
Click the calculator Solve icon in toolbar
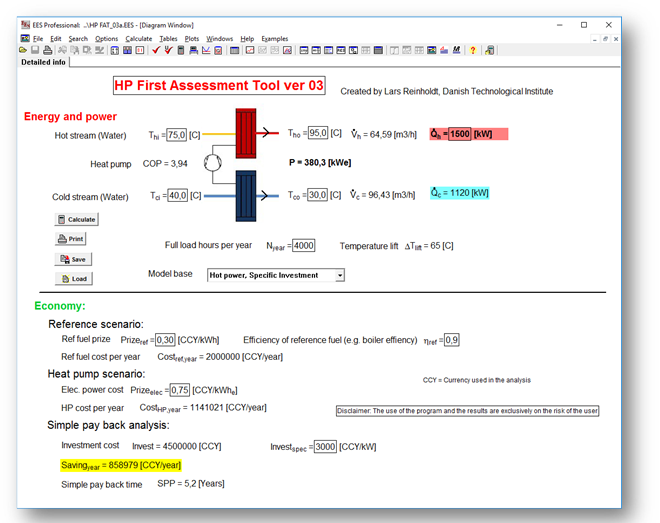tap(180, 50)
